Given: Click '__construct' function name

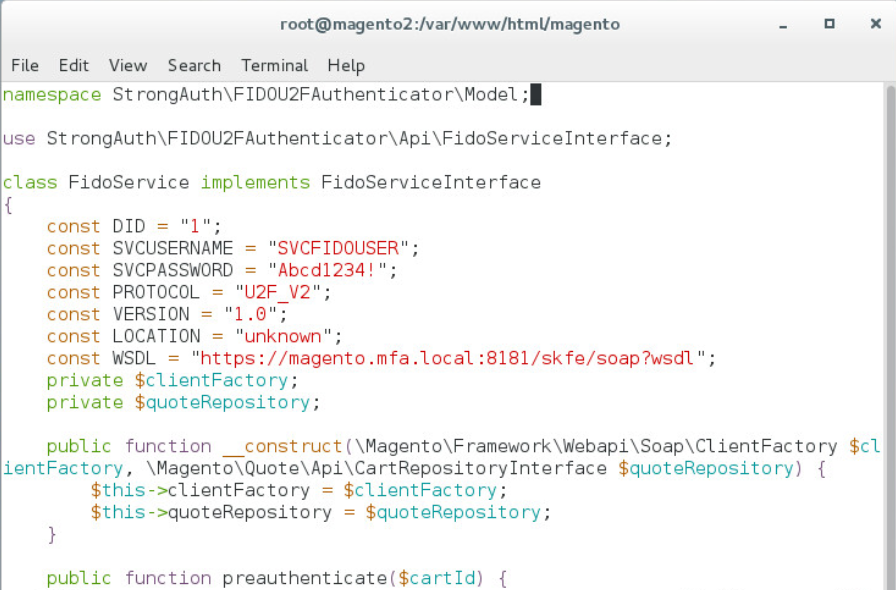Looking at the screenshot, I should click(282, 447).
